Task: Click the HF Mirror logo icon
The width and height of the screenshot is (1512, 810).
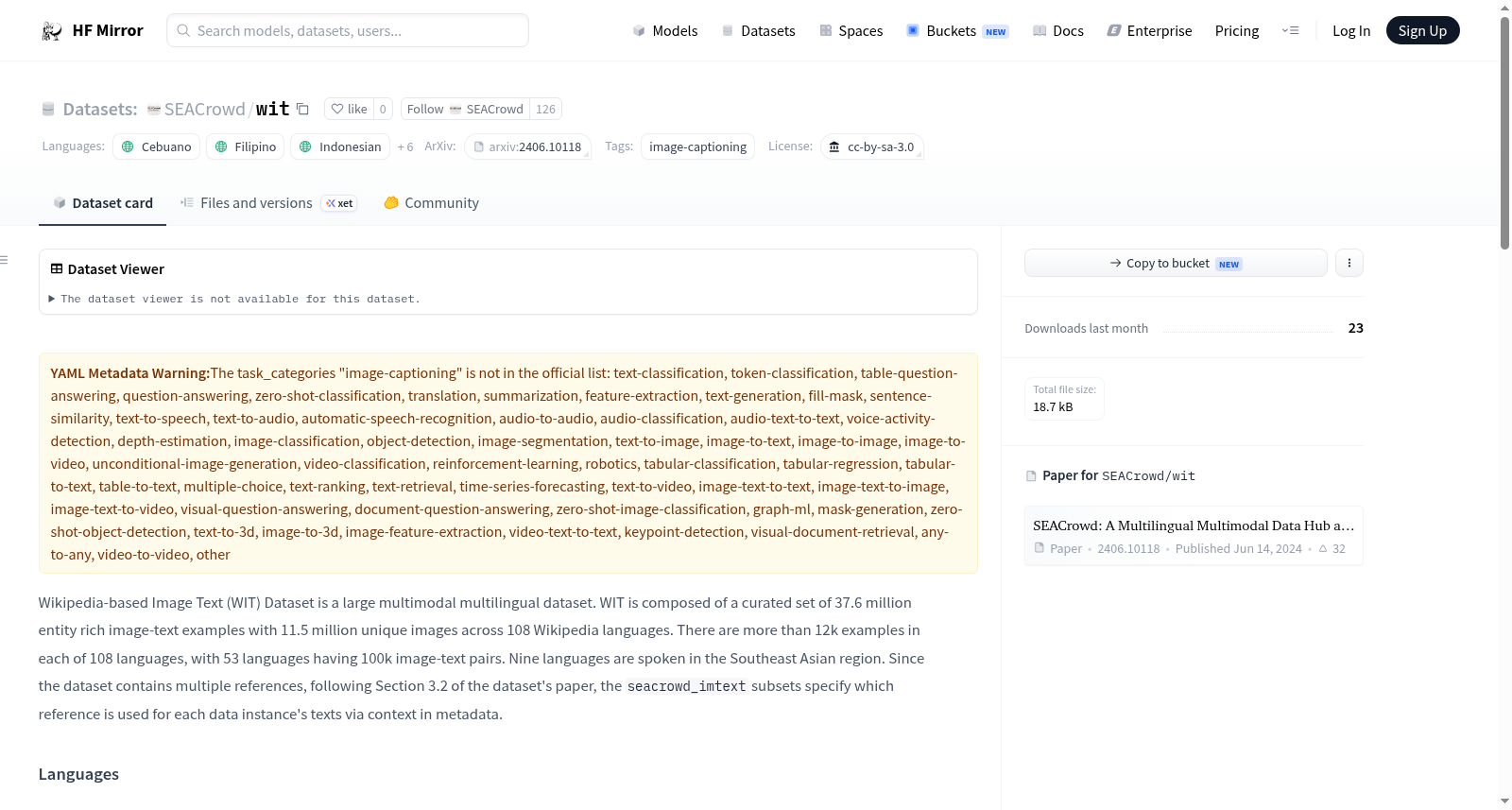Action: tap(52, 31)
